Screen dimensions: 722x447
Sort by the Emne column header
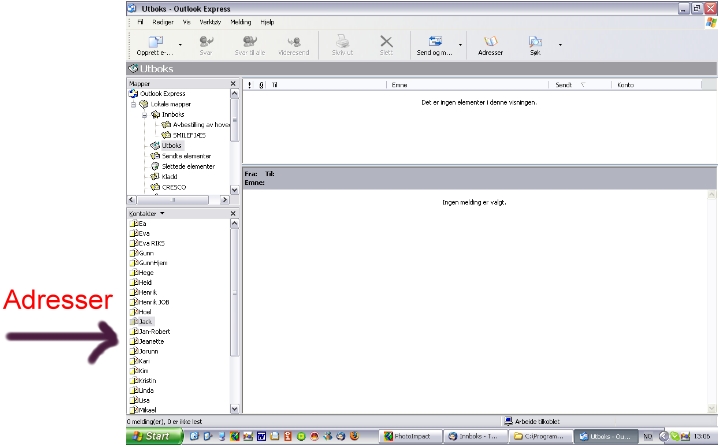click(x=467, y=85)
